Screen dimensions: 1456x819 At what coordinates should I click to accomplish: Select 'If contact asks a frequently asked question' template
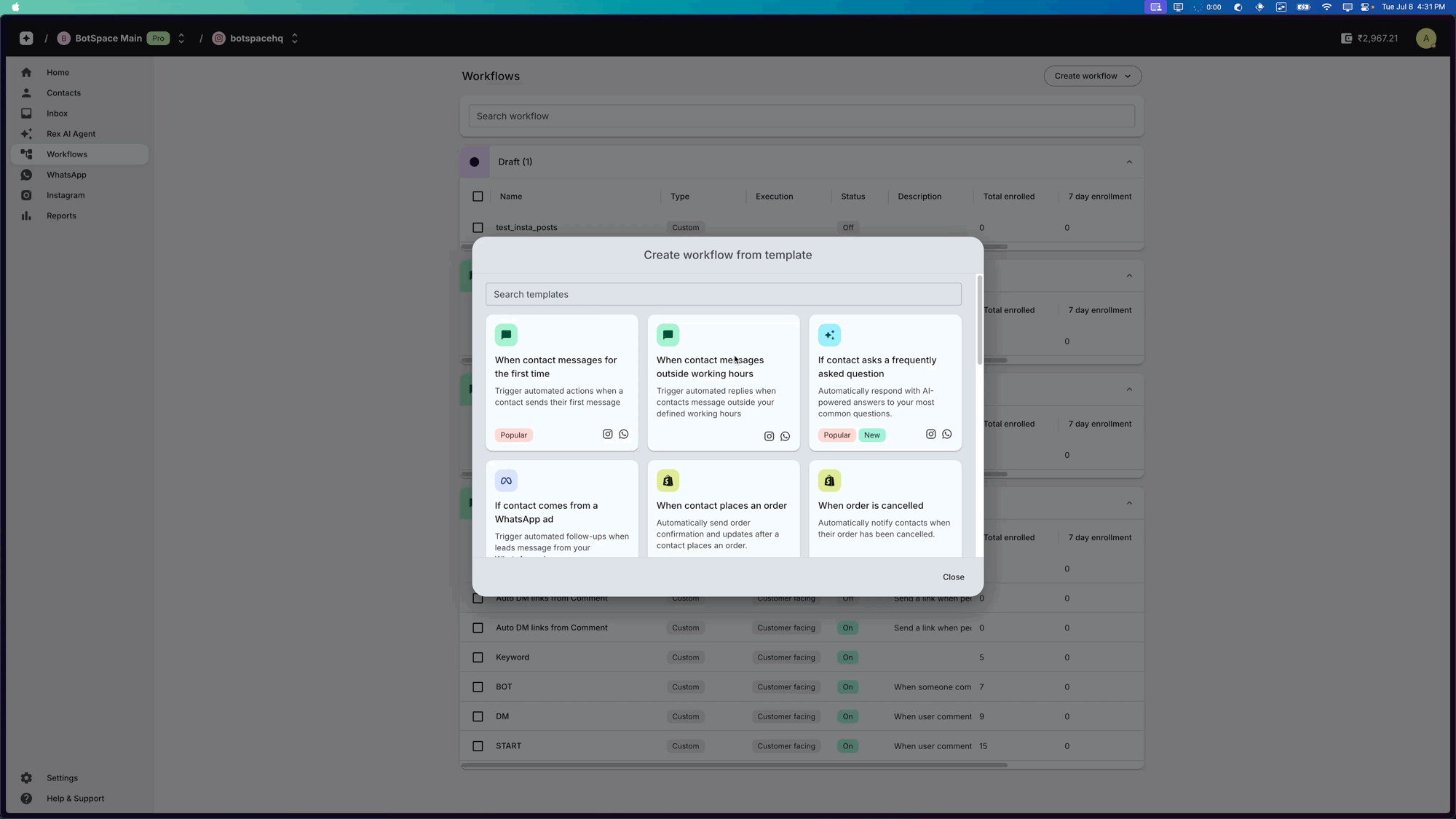(x=885, y=383)
